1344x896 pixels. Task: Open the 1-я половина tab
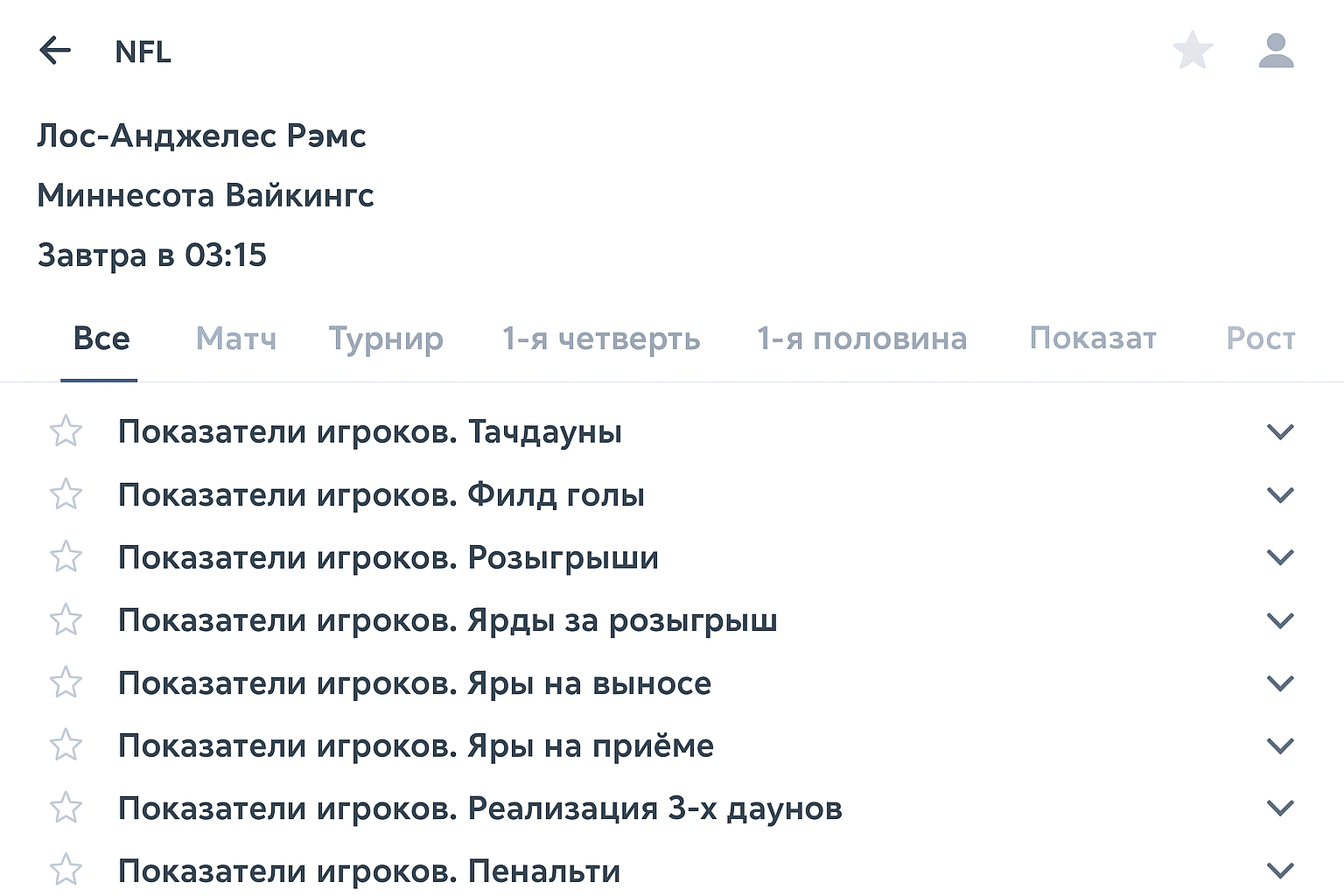[862, 339]
